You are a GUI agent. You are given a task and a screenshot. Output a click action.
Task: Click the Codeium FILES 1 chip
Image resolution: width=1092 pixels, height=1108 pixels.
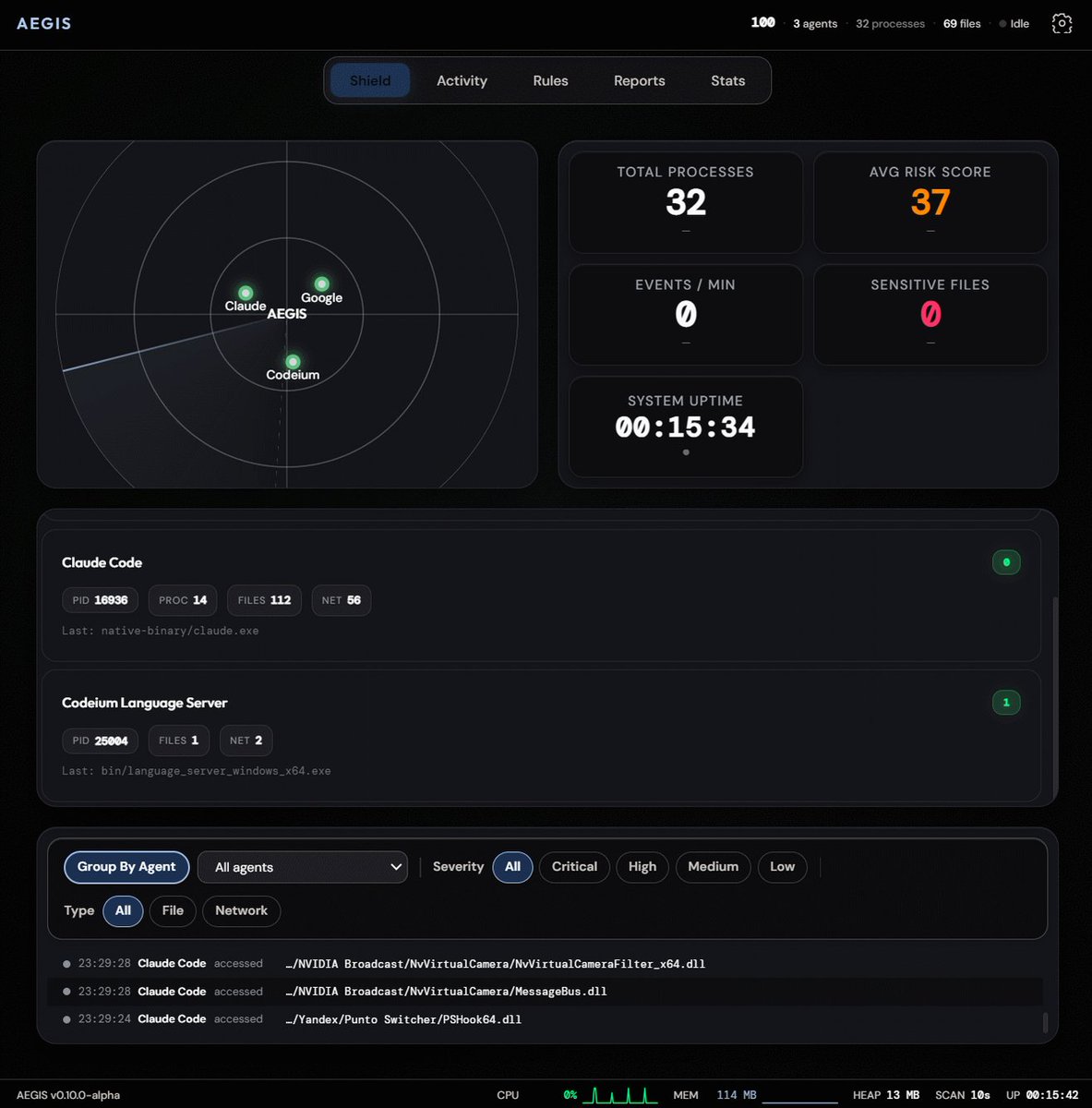click(178, 741)
